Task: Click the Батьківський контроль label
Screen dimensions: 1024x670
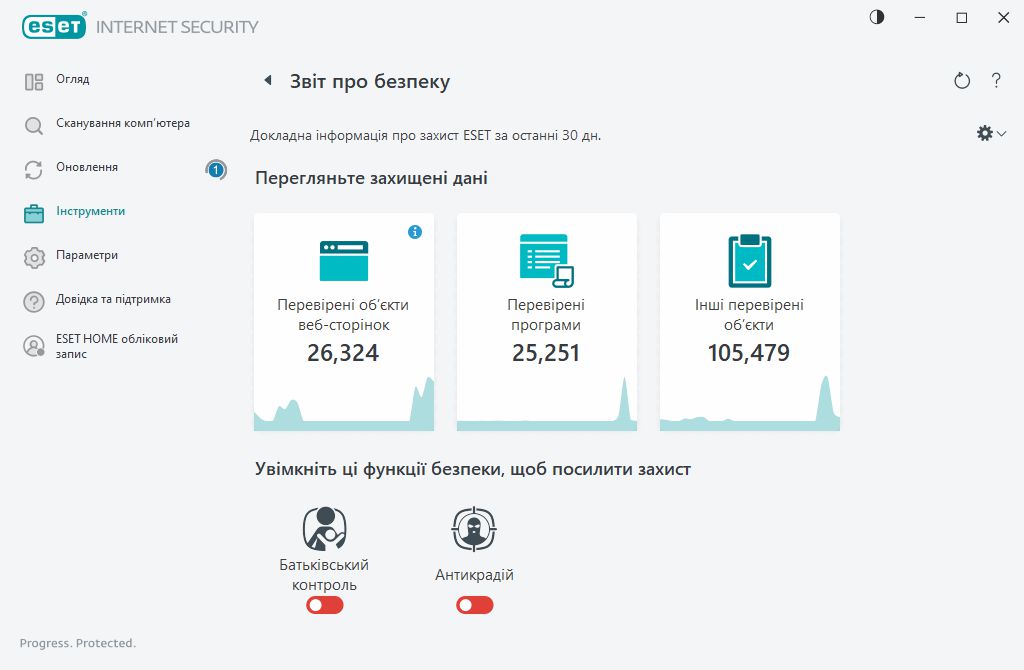Action: click(324, 575)
